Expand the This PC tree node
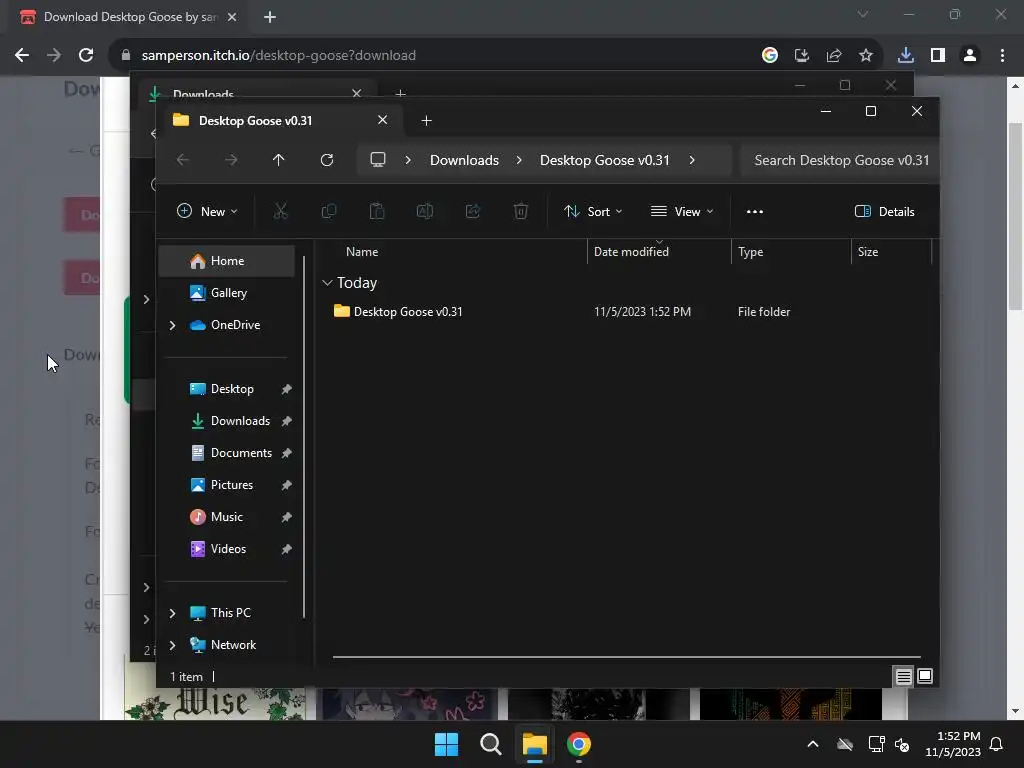 (x=172, y=613)
